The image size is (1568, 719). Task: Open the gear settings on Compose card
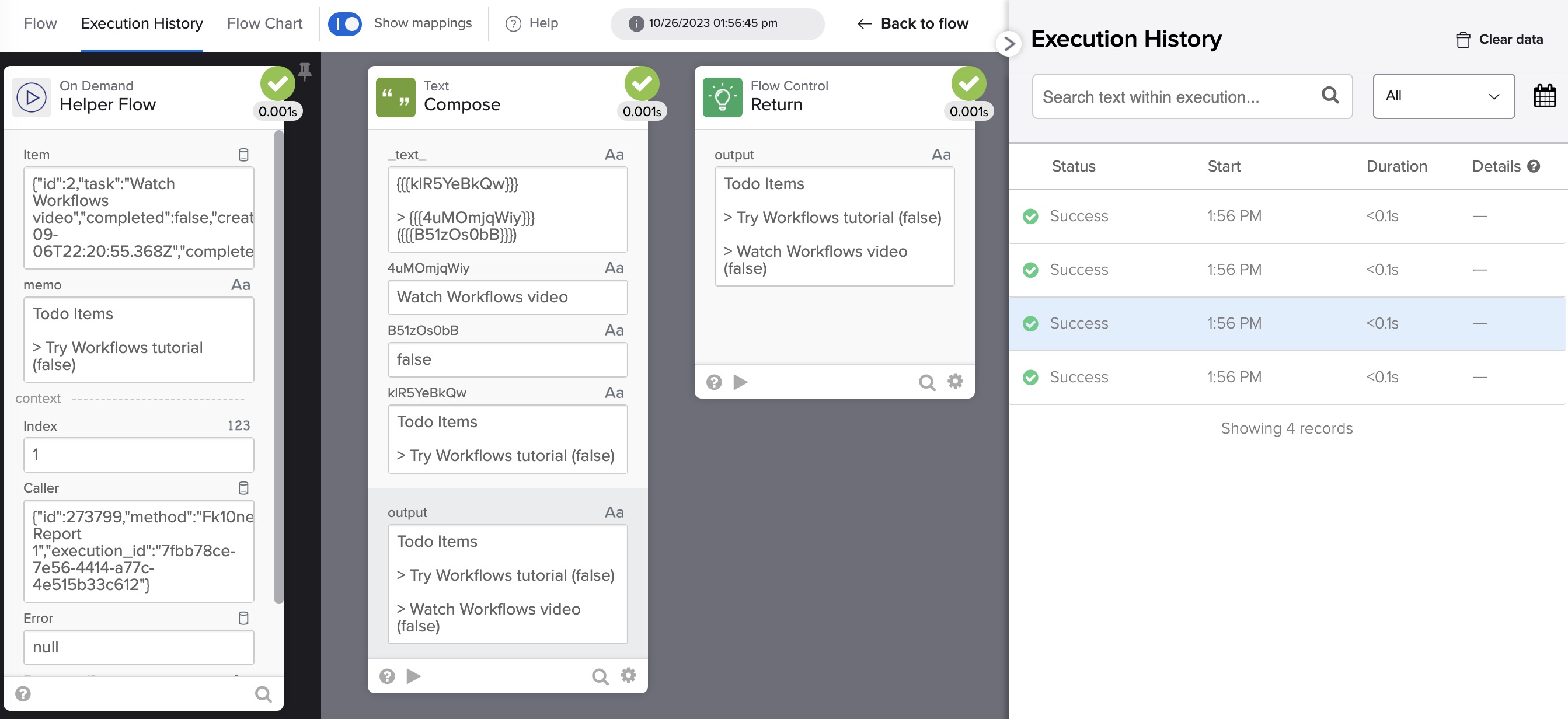[628, 675]
